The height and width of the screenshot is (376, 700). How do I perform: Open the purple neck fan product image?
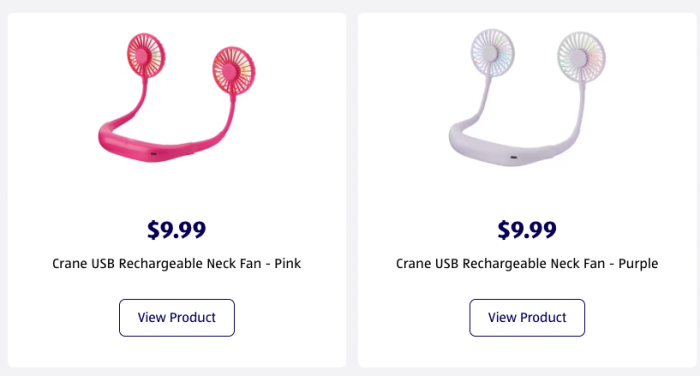point(527,98)
